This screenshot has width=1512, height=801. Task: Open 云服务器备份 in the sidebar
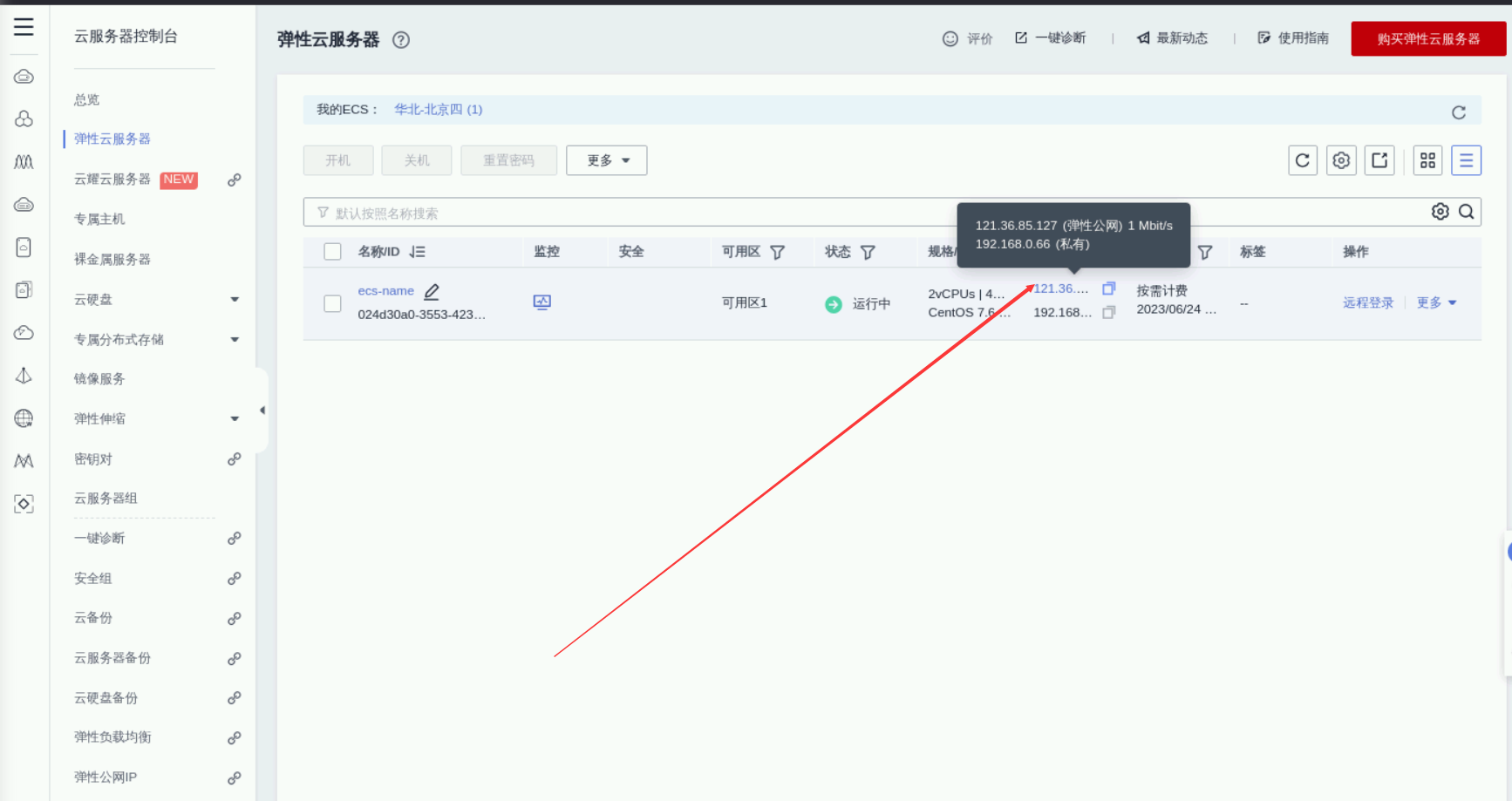(112, 658)
